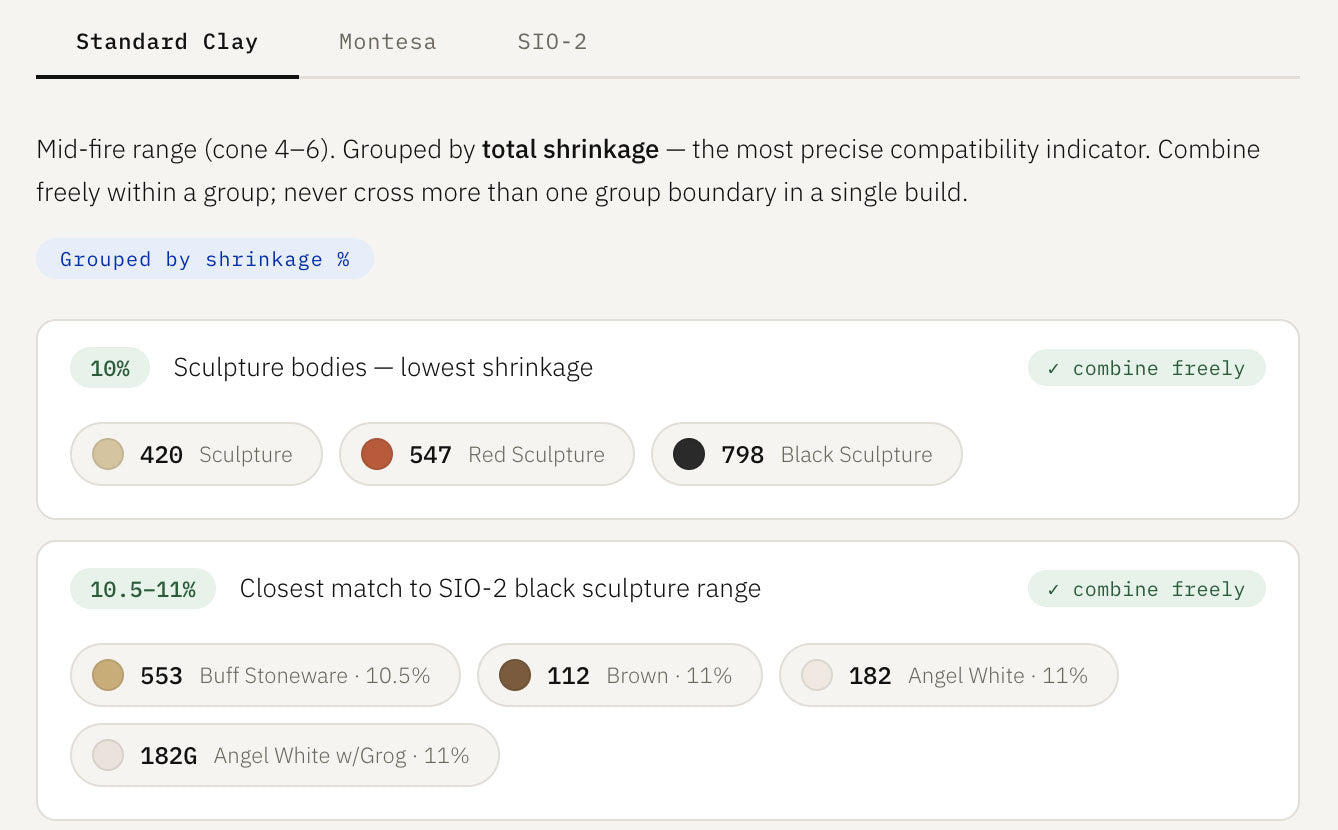Select the 112 Brown color circle
The width and height of the screenshot is (1338, 830).
pyautogui.click(x=514, y=675)
